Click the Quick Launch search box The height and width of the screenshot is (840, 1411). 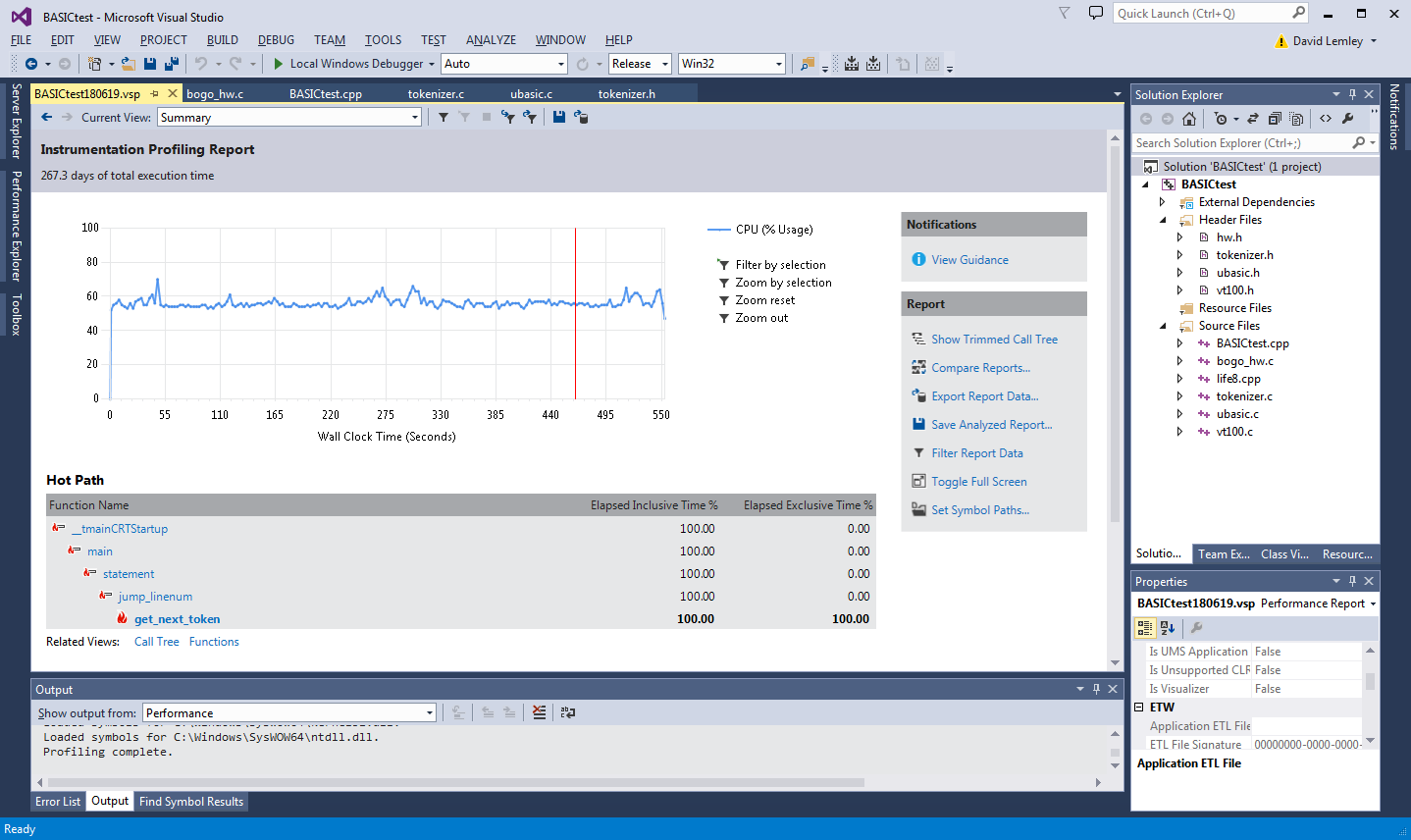(x=1212, y=13)
